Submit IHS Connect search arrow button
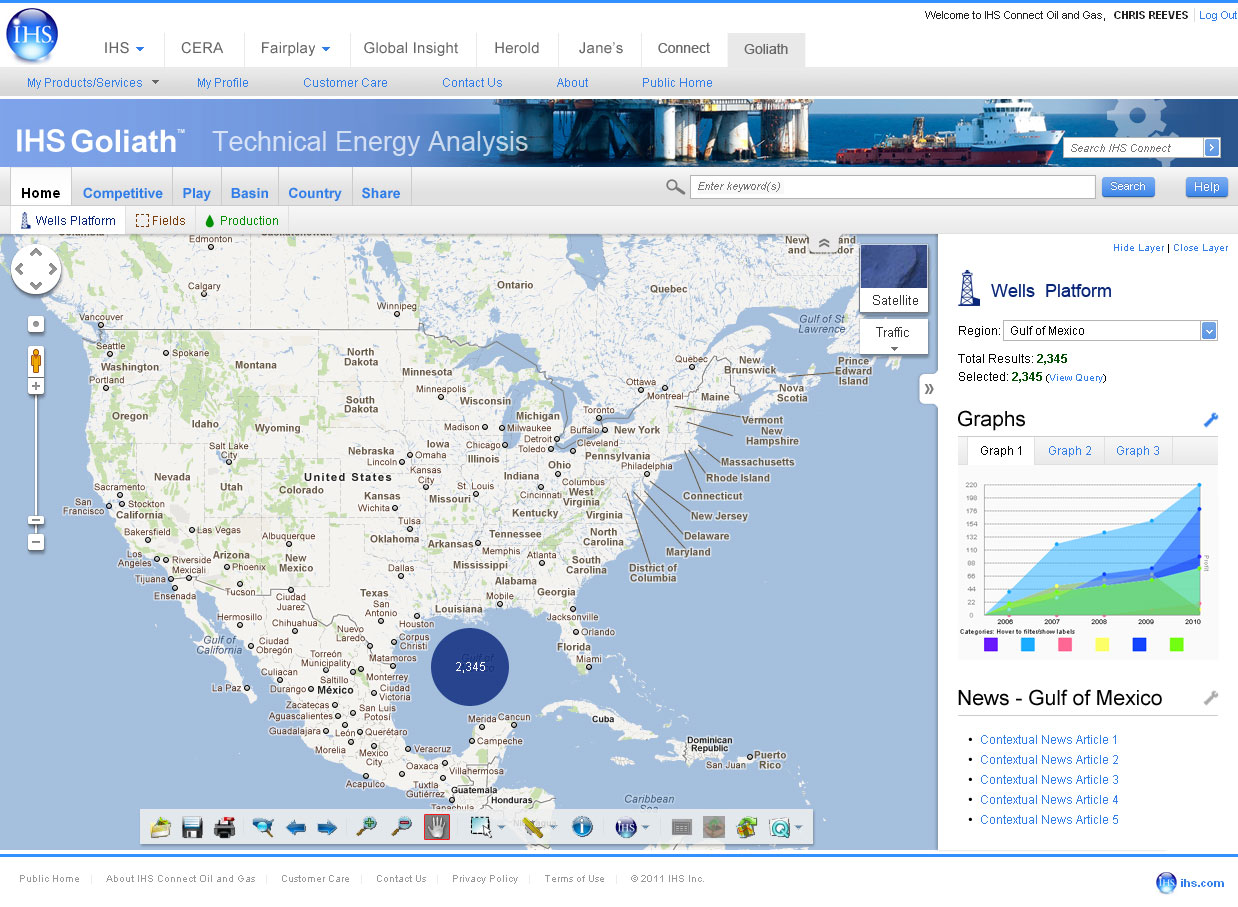 [x=1212, y=148]
